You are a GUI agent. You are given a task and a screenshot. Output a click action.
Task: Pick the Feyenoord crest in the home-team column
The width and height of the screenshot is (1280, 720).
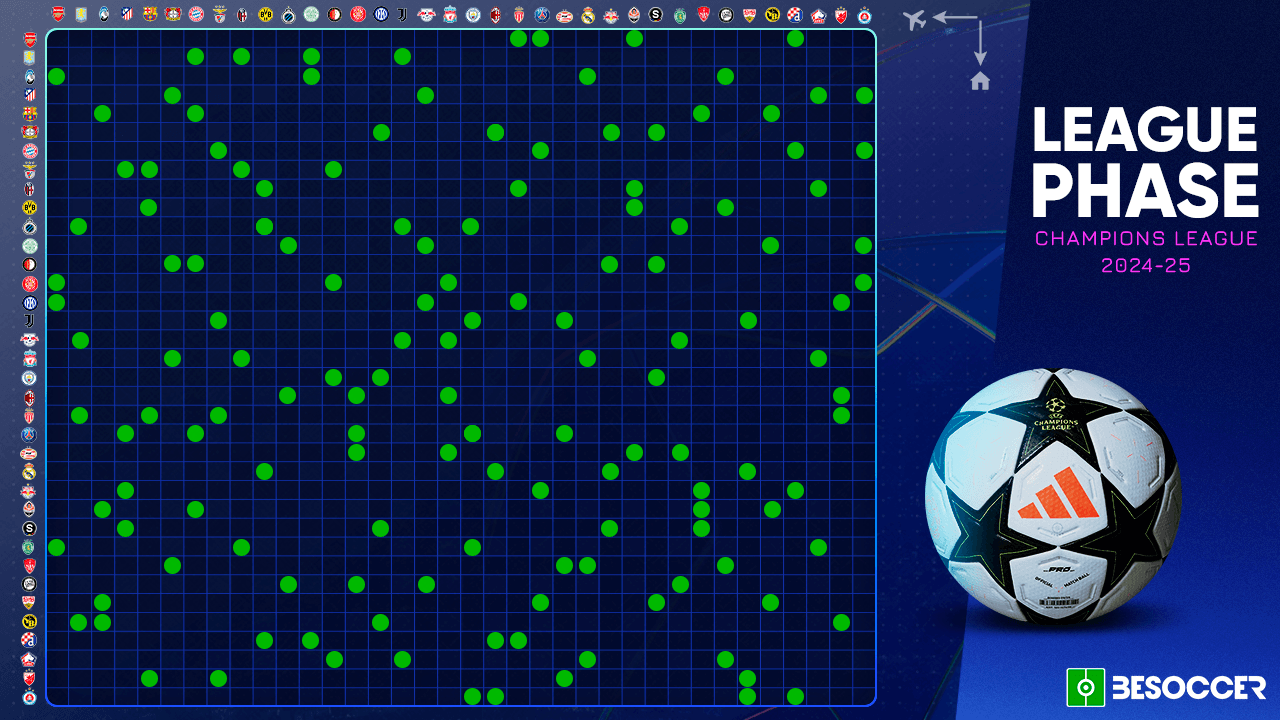(x=29, y=264)
